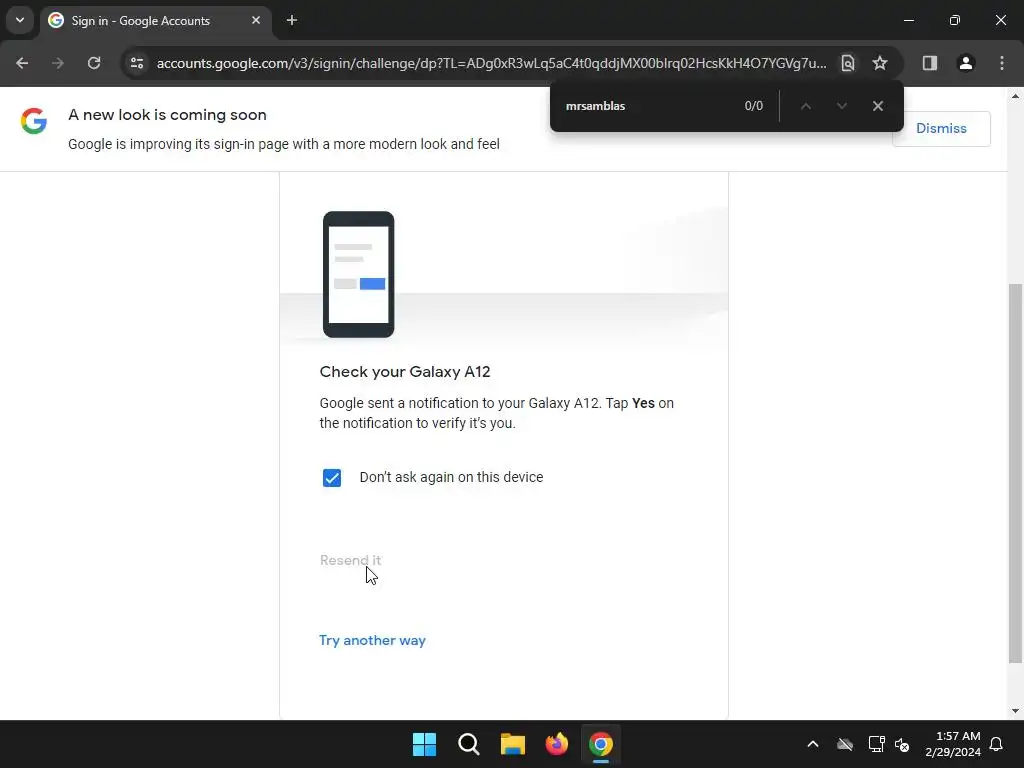Reload the current page

coord(94,63)
